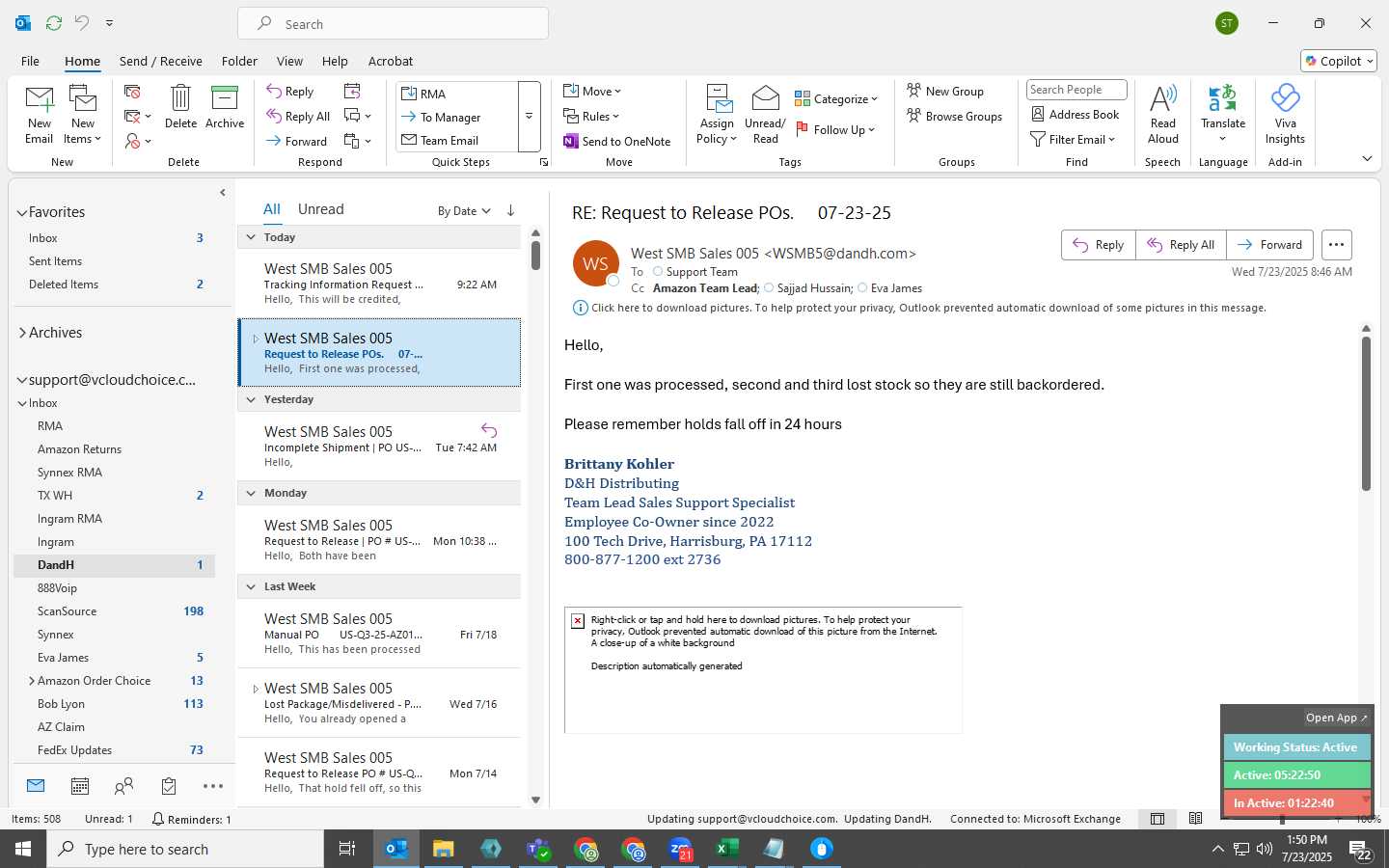
Task: Switch to People view in navigation bar
Action: [123, 786]
